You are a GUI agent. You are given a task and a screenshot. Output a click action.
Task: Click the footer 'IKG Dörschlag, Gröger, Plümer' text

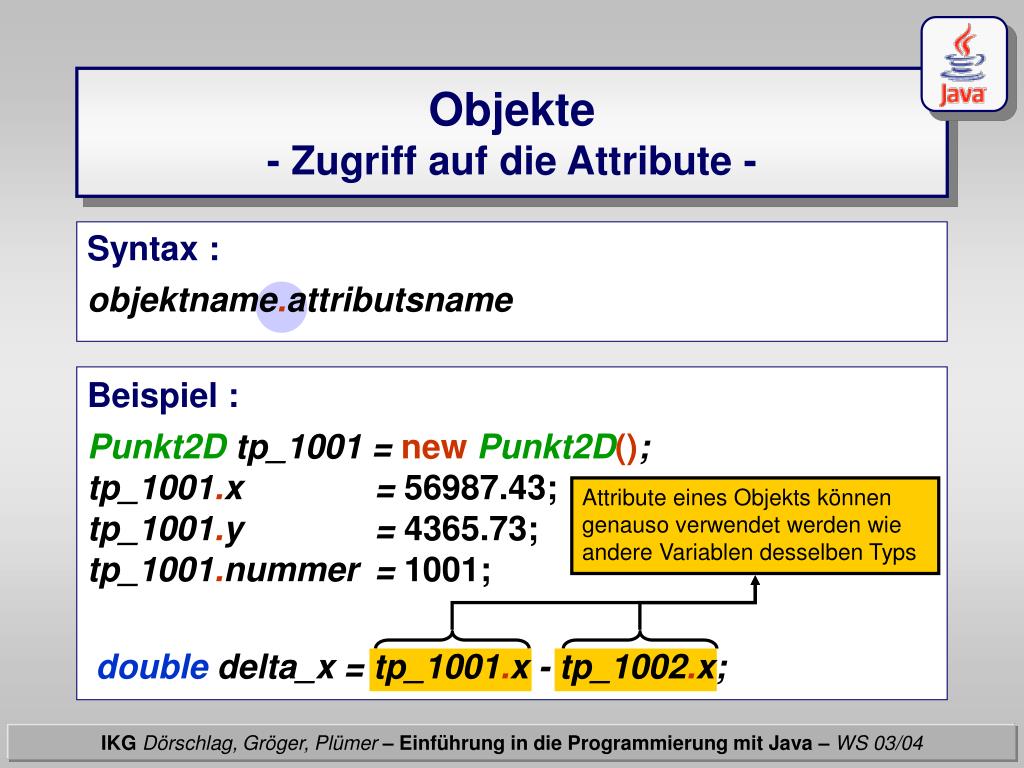click(x=239, y=743)
